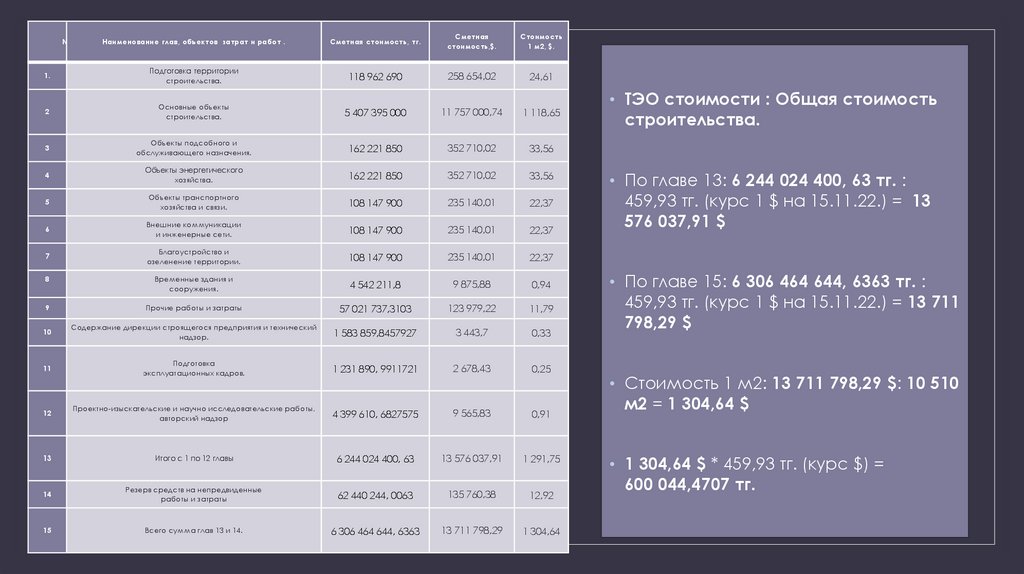Click the 'Всего сумма глав 13 и 14' cell
The height and width of the screenshot is (574, 1024).
pos(193,530)
